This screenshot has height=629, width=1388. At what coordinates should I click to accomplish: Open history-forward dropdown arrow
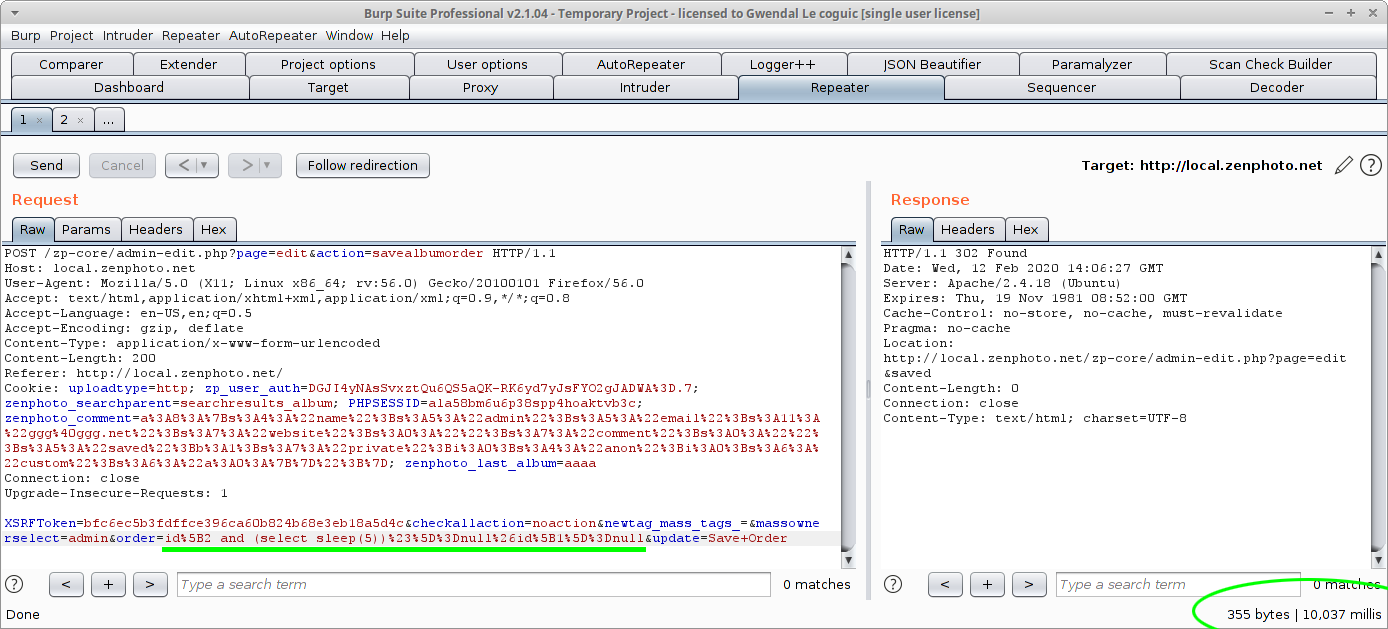[267, 165]
